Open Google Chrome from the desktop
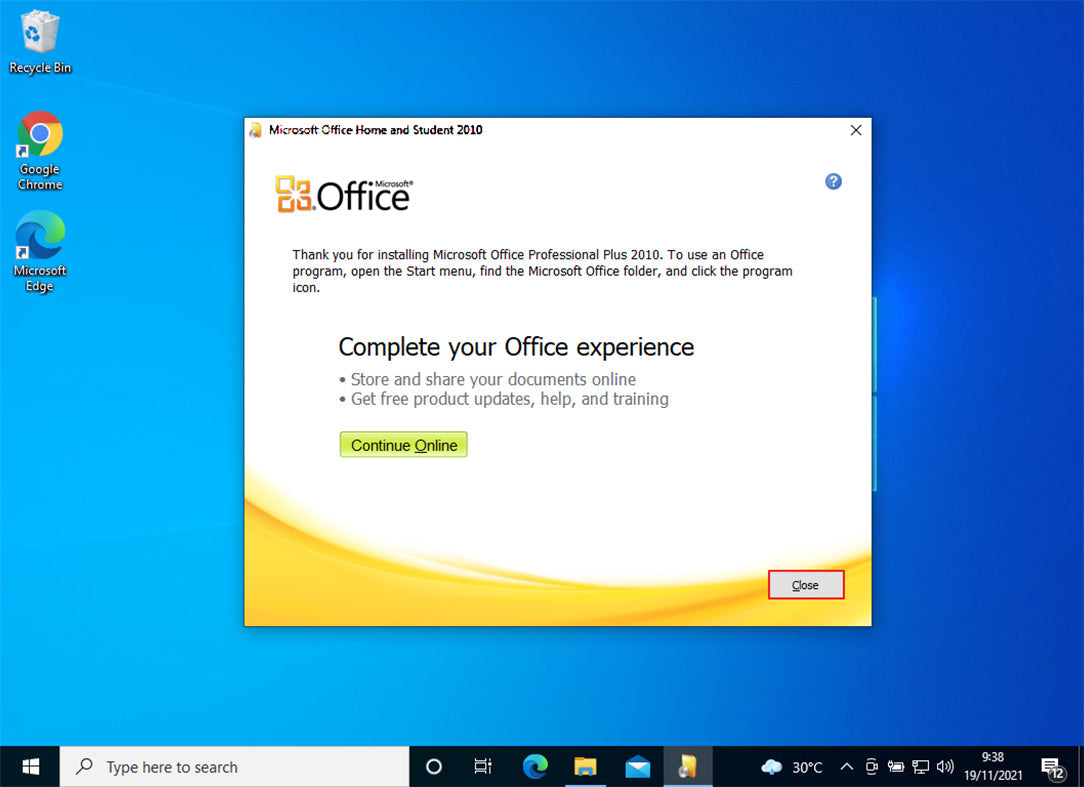The image size is (1084, 787). tap(39, 135)
